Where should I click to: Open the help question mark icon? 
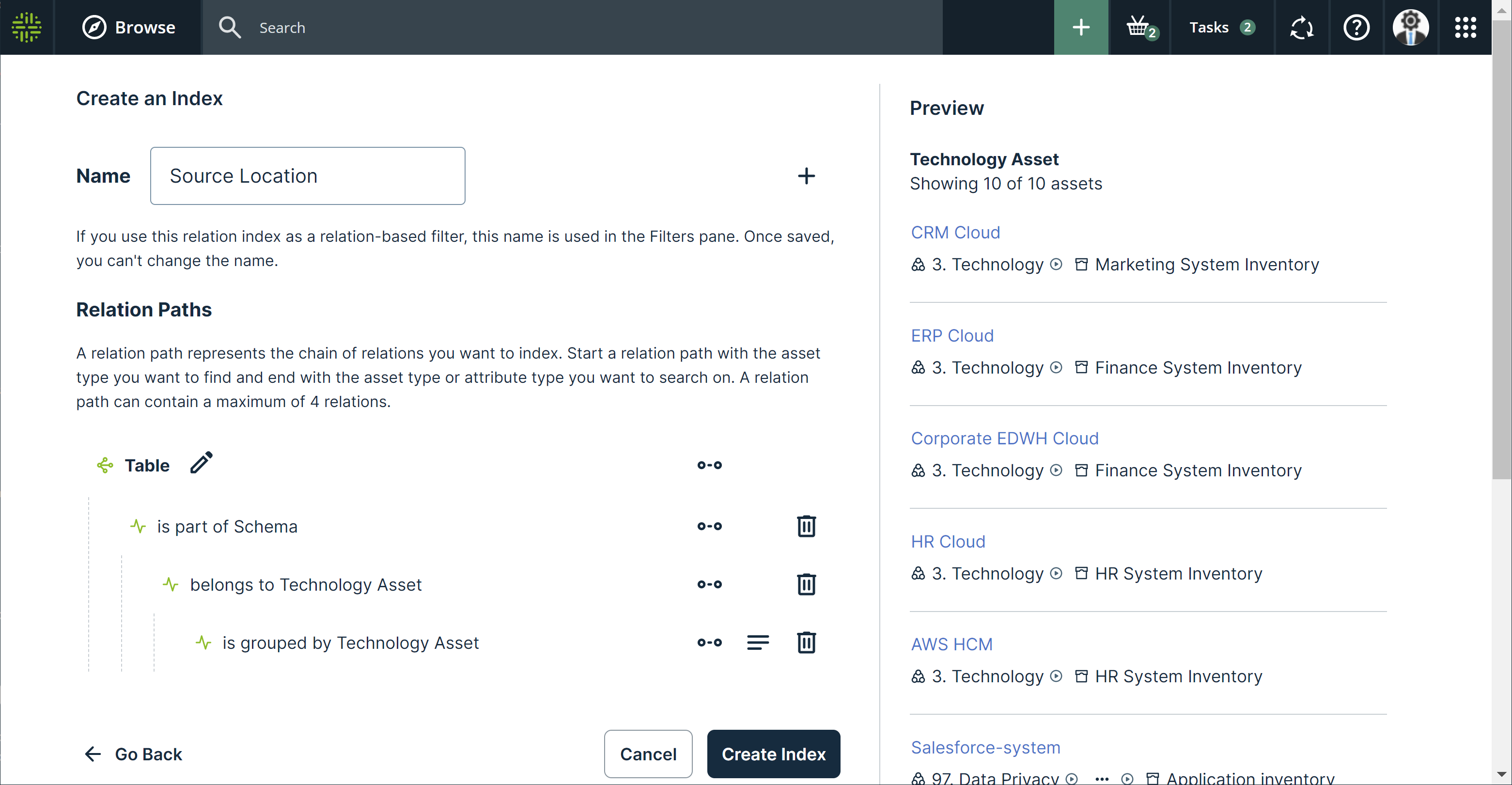tap(1356, 28)
